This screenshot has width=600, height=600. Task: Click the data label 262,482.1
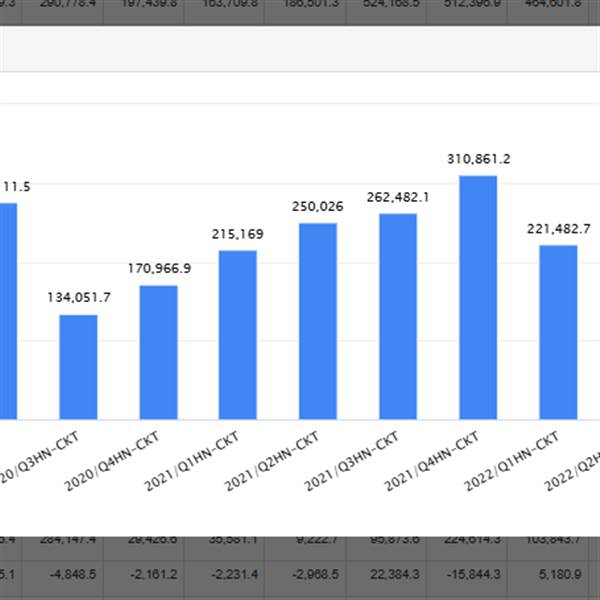click(398, 197)
